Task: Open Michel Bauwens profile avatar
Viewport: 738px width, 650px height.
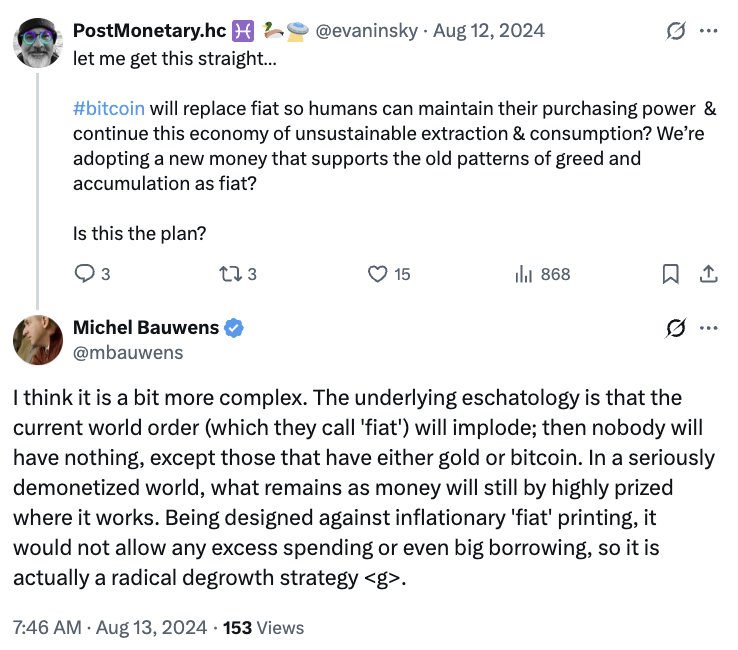Action: coord(37,339)
